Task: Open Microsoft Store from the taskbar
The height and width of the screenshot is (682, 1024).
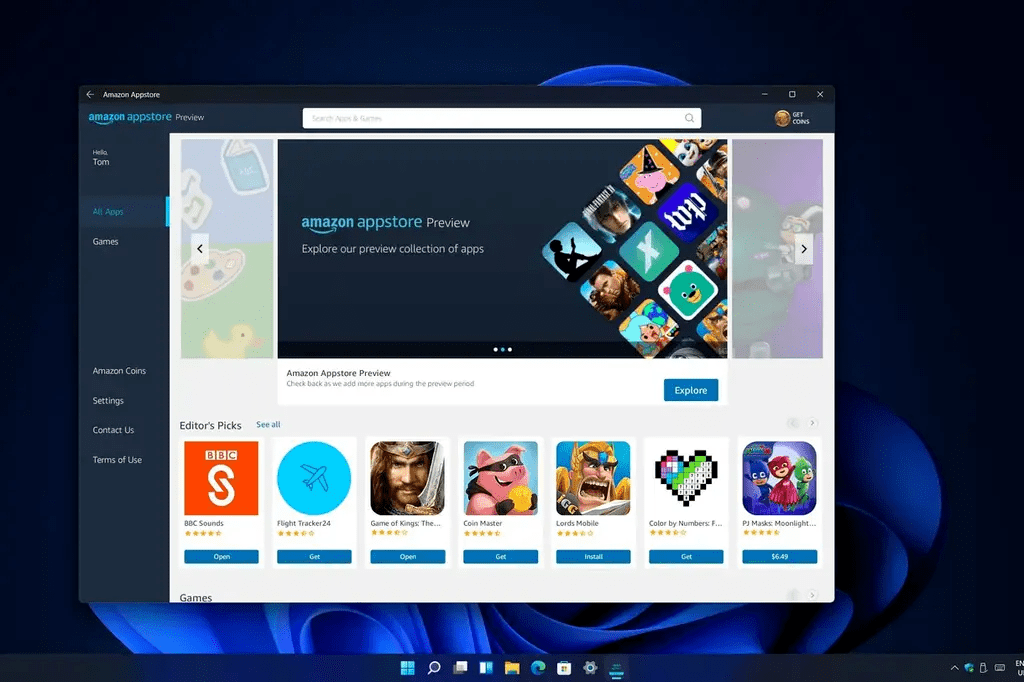Action: [564, 668]
